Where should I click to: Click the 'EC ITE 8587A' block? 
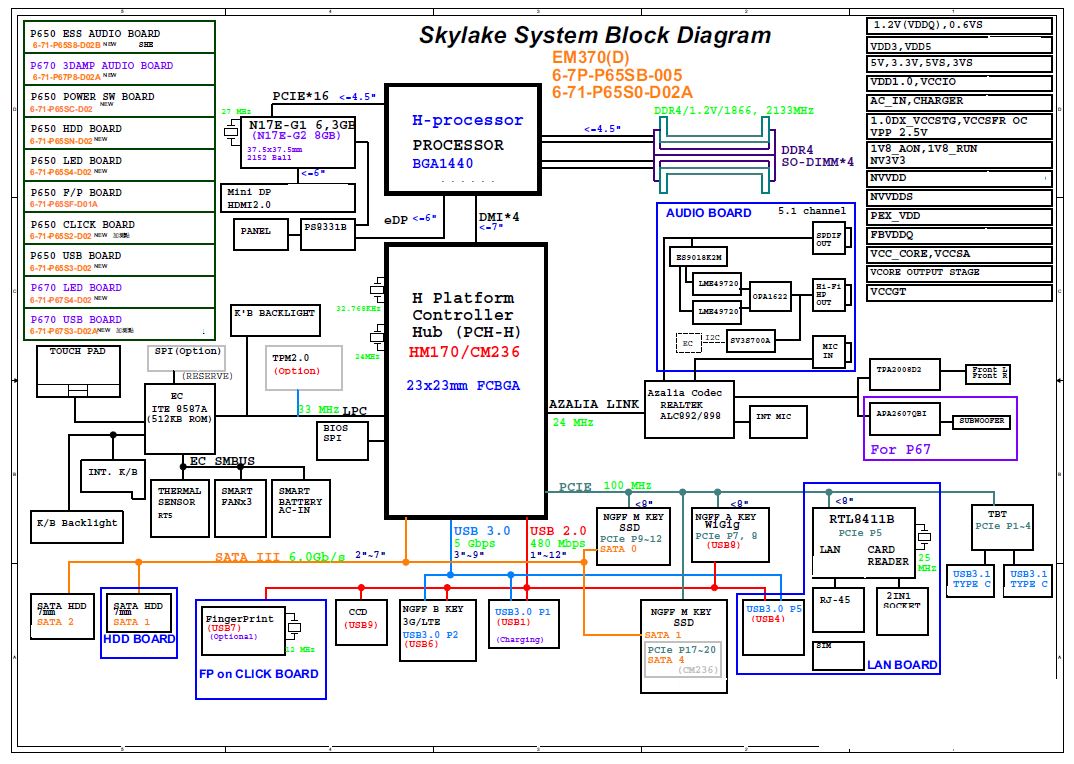click(180, 419)
